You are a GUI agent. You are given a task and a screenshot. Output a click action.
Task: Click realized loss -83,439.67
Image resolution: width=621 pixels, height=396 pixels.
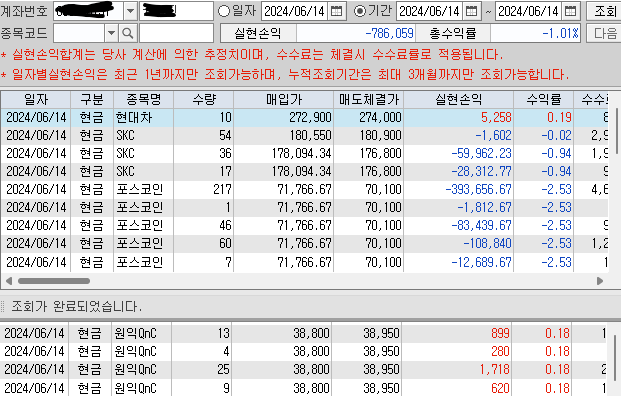pos(482,225)
